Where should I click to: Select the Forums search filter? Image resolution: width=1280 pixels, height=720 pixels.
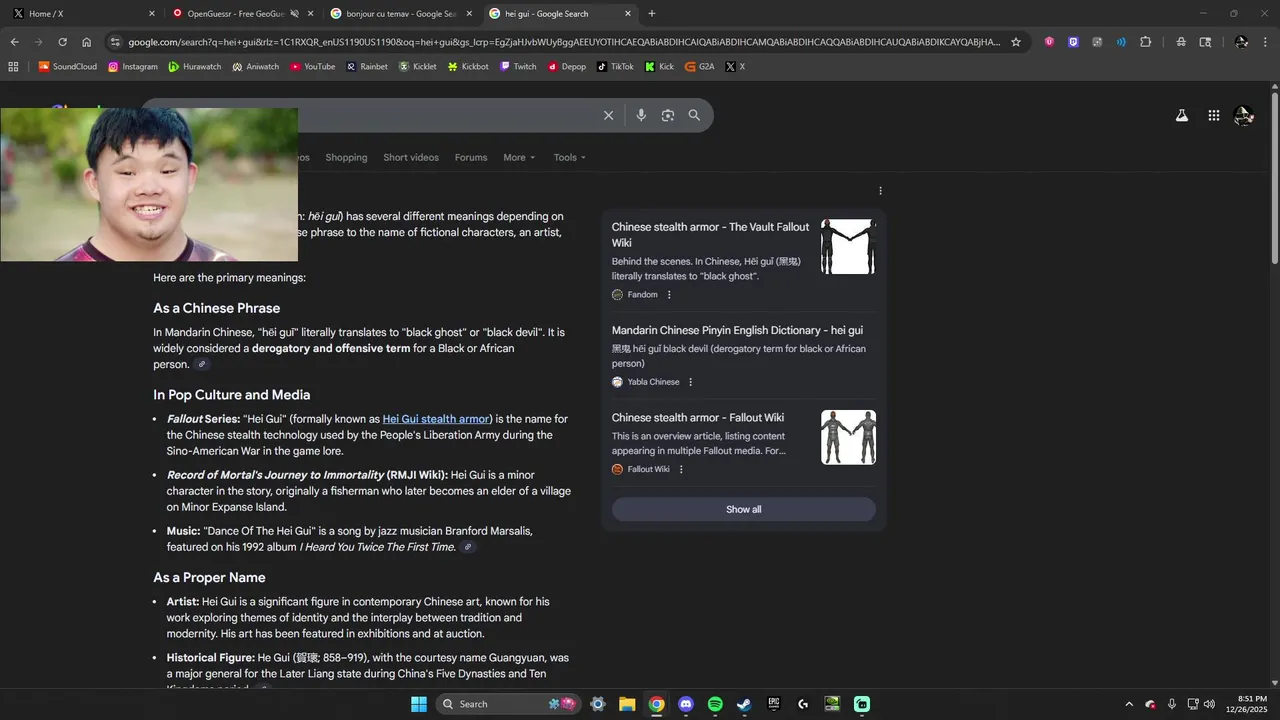coord(471,157)
